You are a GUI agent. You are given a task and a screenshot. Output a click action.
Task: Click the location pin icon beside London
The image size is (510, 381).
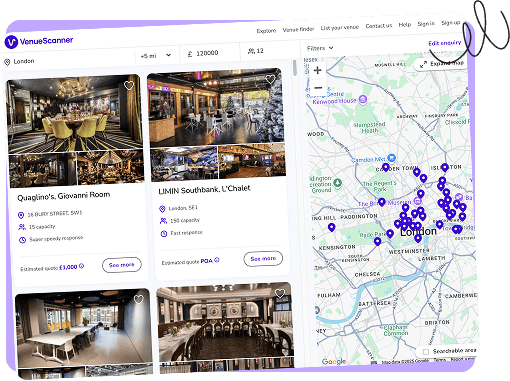coord(7,62)
